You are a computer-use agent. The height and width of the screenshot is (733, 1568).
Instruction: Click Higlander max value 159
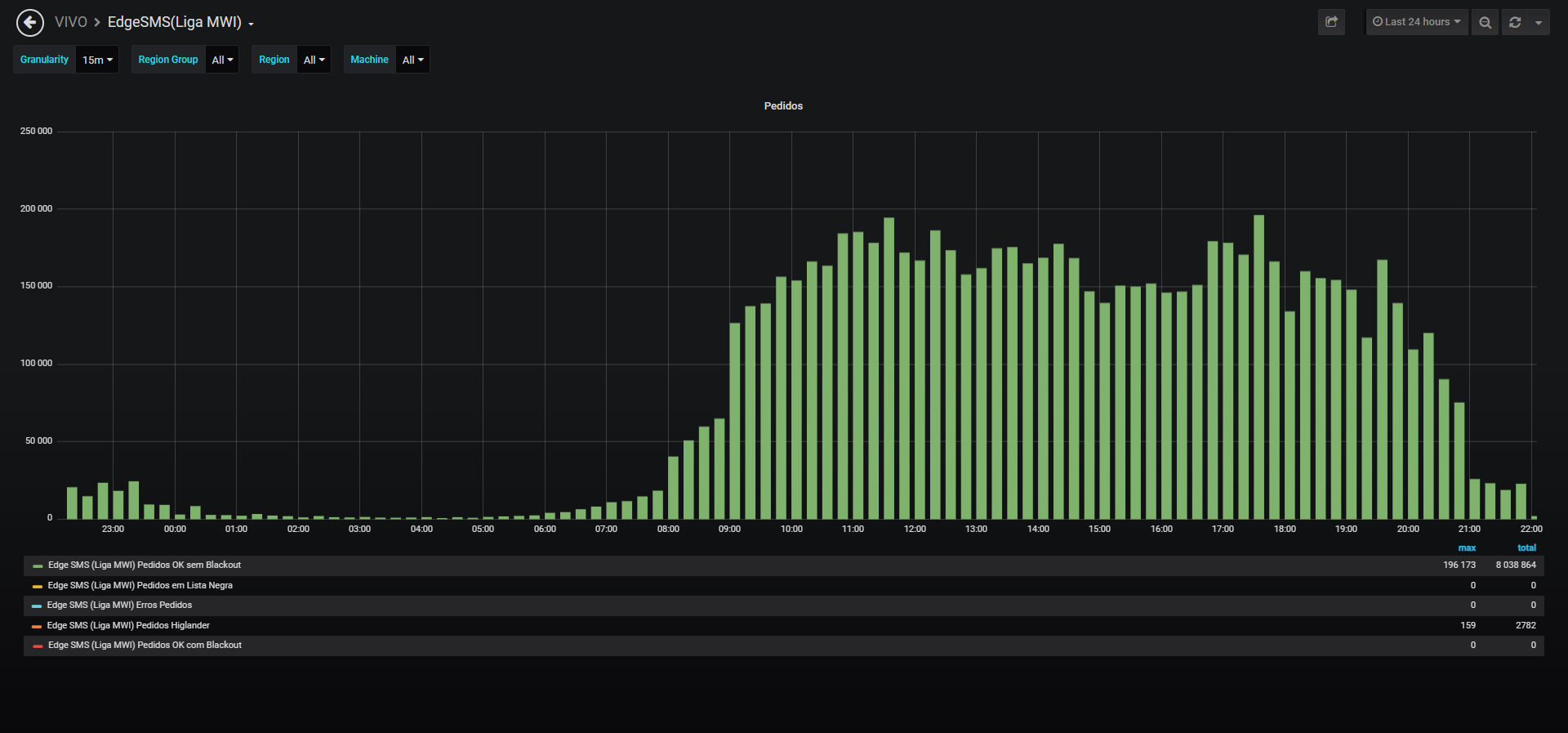tap(1468, 626)
